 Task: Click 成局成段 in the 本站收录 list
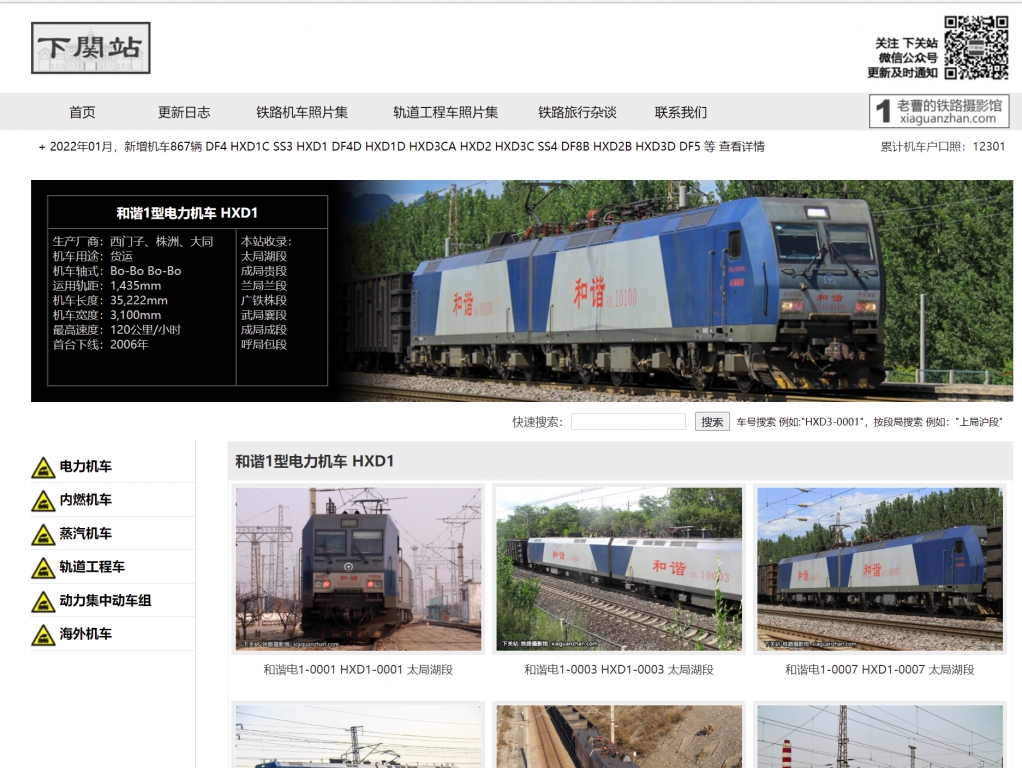click(264, 330)
